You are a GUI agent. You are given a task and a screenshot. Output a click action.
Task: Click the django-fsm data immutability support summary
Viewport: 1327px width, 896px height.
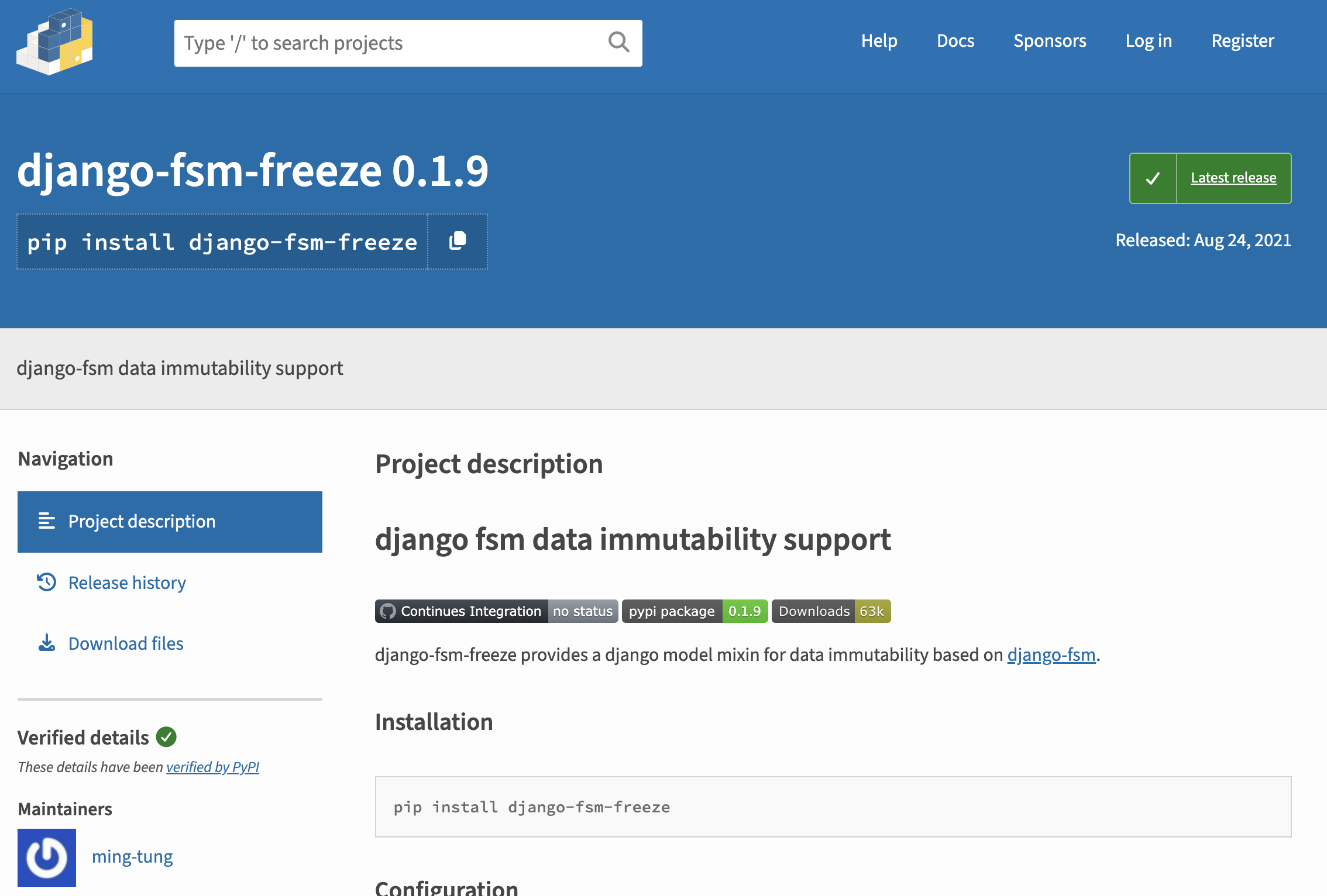click(x=180, y=368)
